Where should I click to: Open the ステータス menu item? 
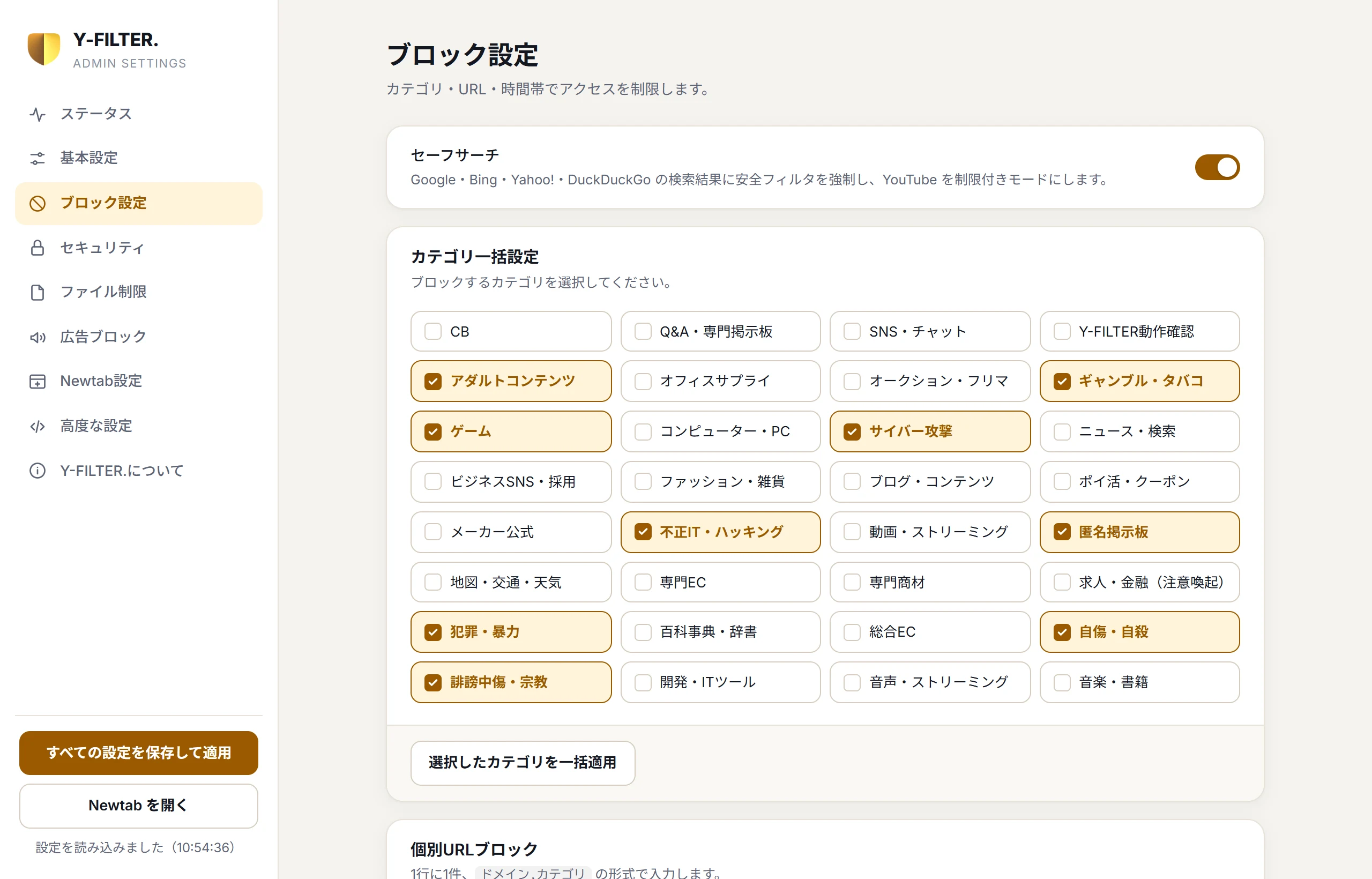point(139,114)
